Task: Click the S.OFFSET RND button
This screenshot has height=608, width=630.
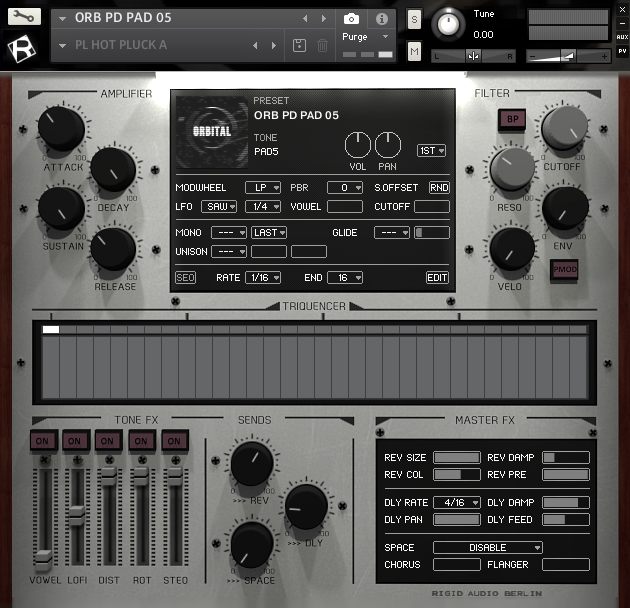Action: point(439,188)
